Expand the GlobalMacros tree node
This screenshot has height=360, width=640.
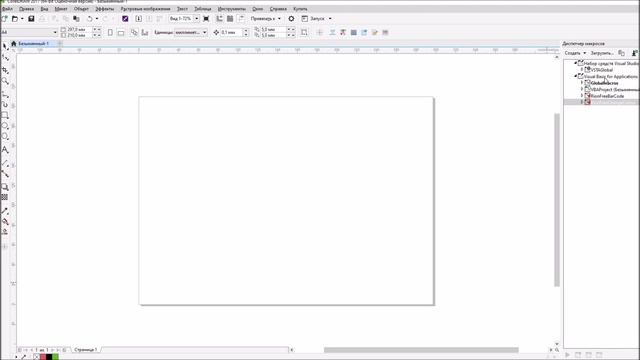tap(582, 83)
